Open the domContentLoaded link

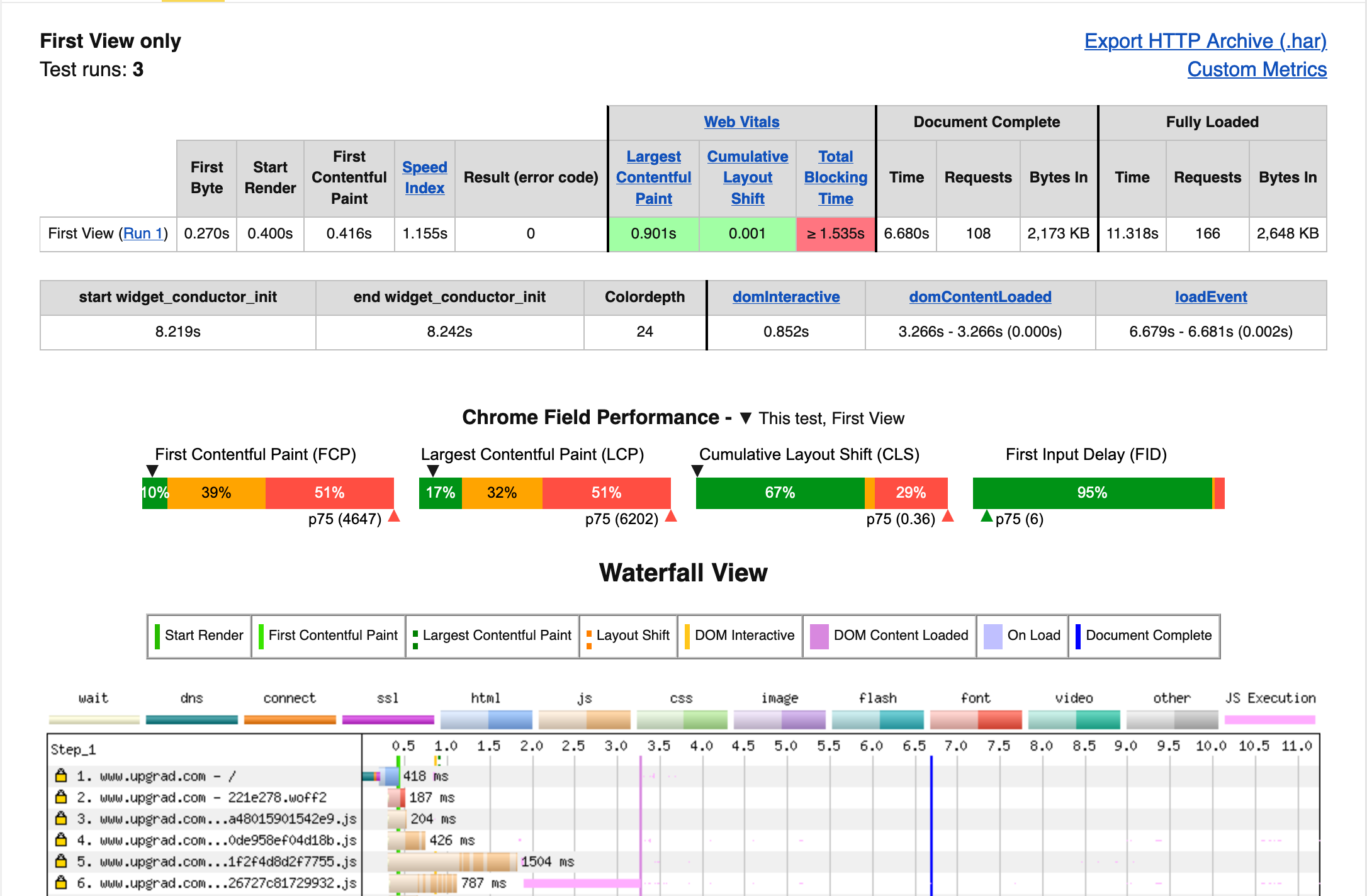click(980, 297)
